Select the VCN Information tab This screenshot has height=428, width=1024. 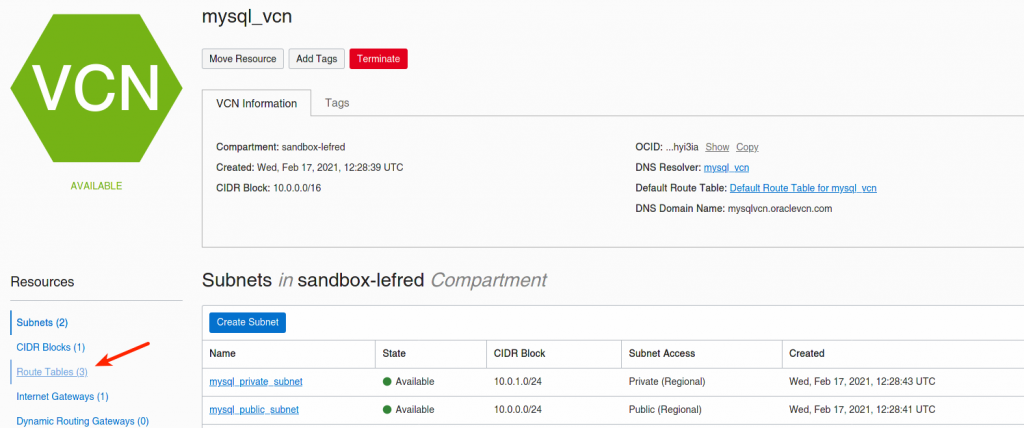(x=256, y=103)
